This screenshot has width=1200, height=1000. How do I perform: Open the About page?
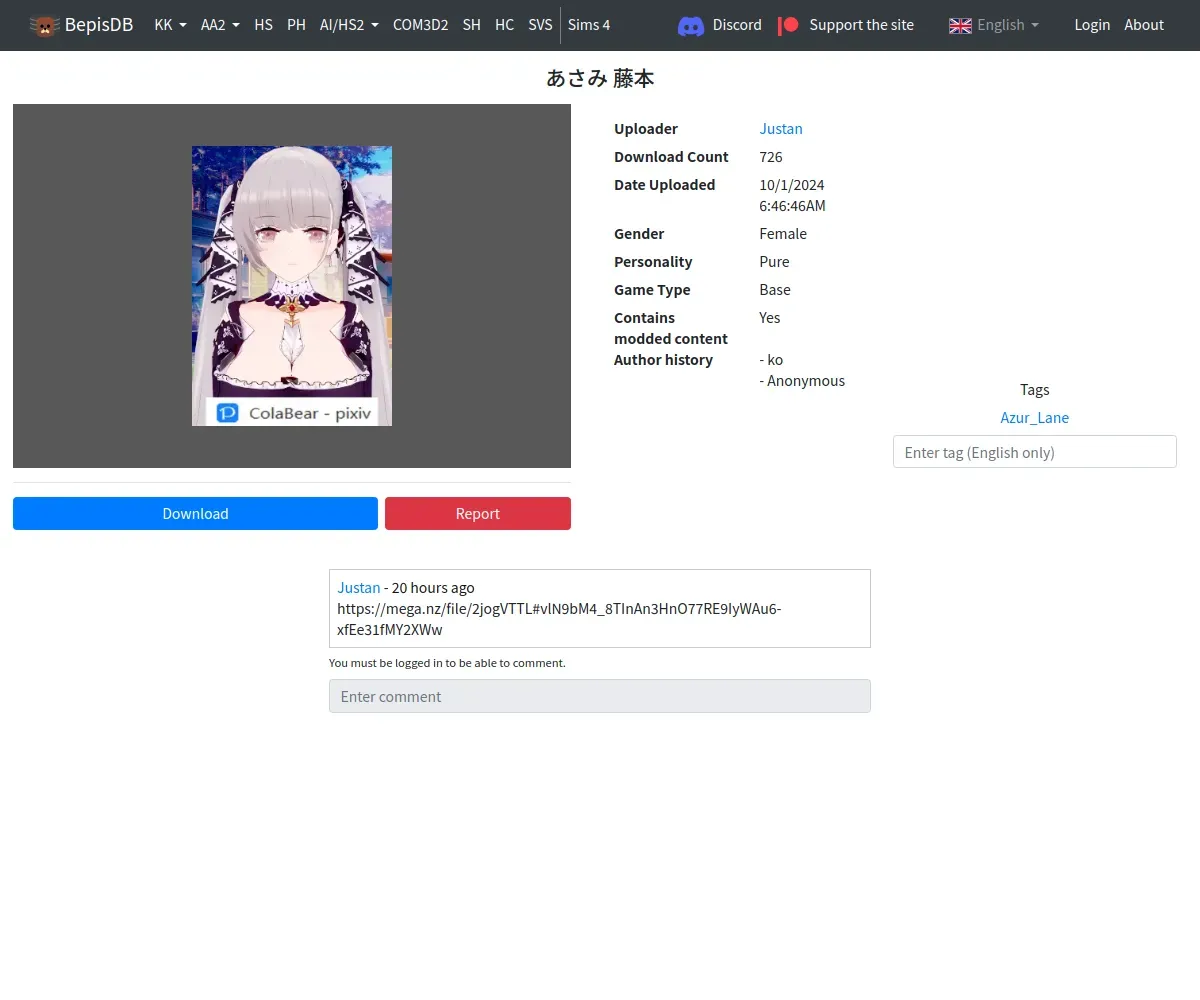(x=1144, y=25)
